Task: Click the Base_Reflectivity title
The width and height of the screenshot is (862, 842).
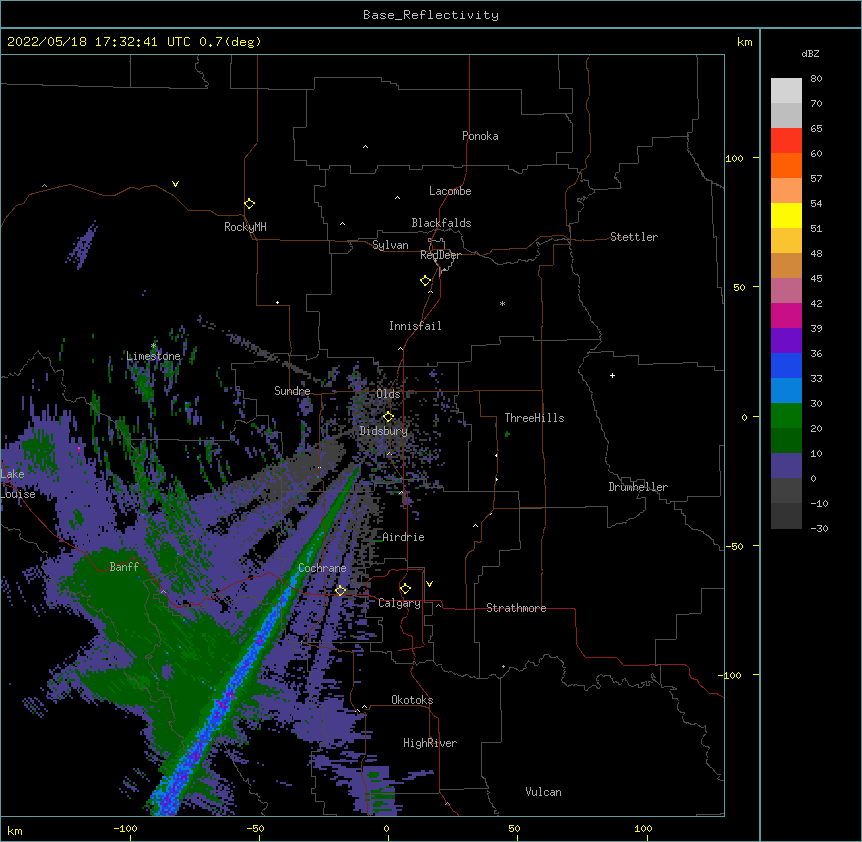Action: coord(431,15)
